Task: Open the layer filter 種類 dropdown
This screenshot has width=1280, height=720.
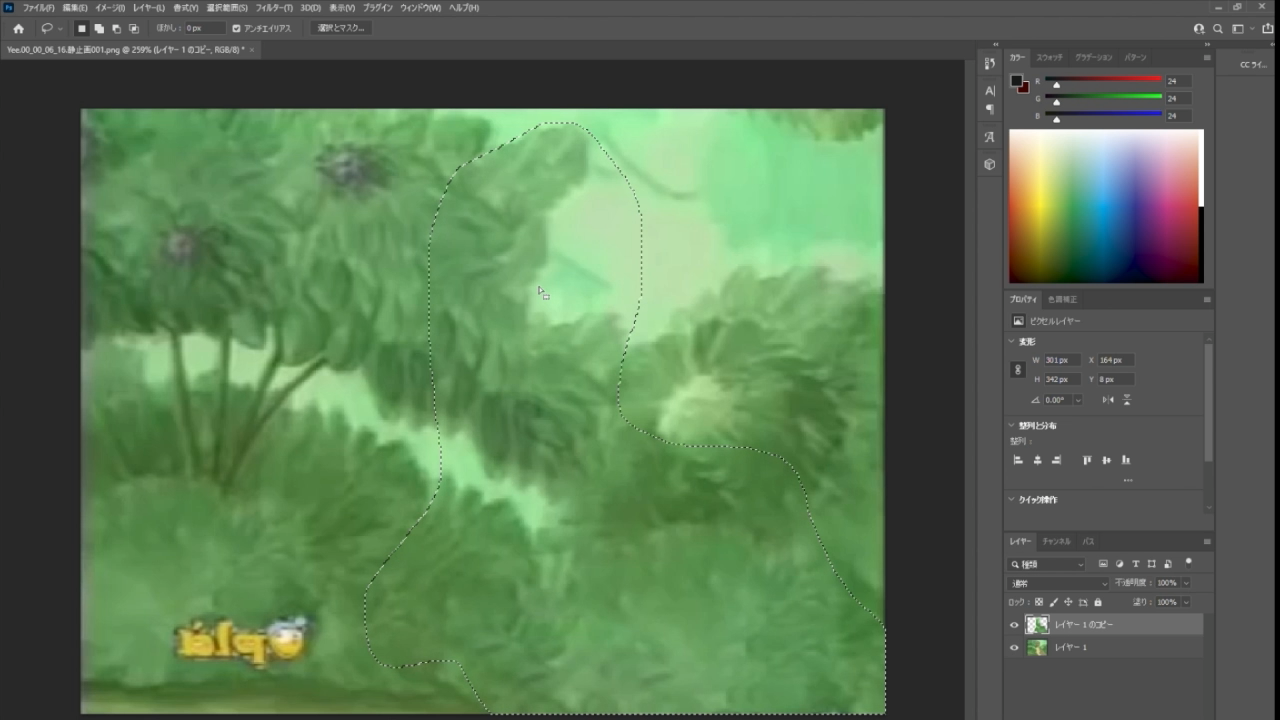Action: (1047, 564)
